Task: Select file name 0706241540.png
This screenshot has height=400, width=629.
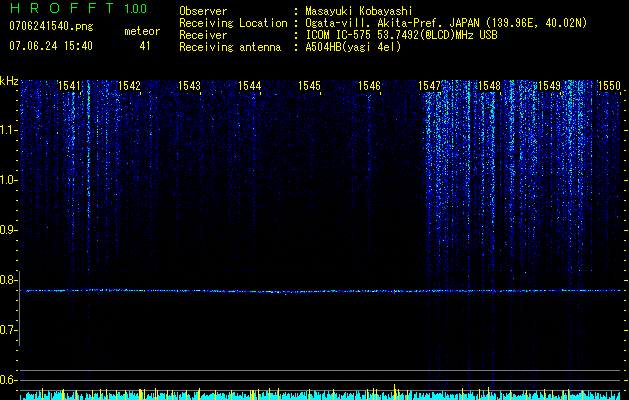Action: 51,26
